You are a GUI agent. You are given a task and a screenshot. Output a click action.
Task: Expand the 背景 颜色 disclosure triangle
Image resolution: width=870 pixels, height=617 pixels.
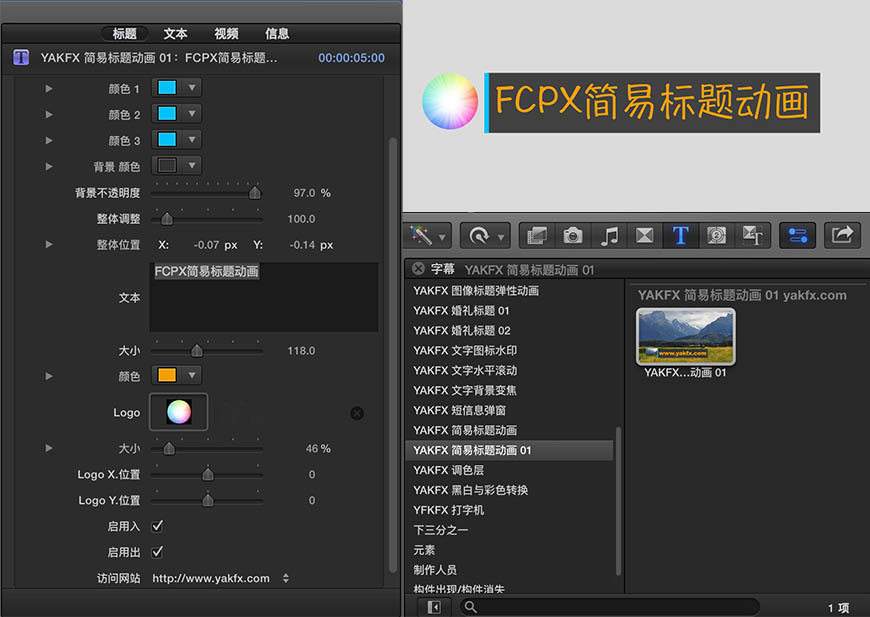click(49, 166)
